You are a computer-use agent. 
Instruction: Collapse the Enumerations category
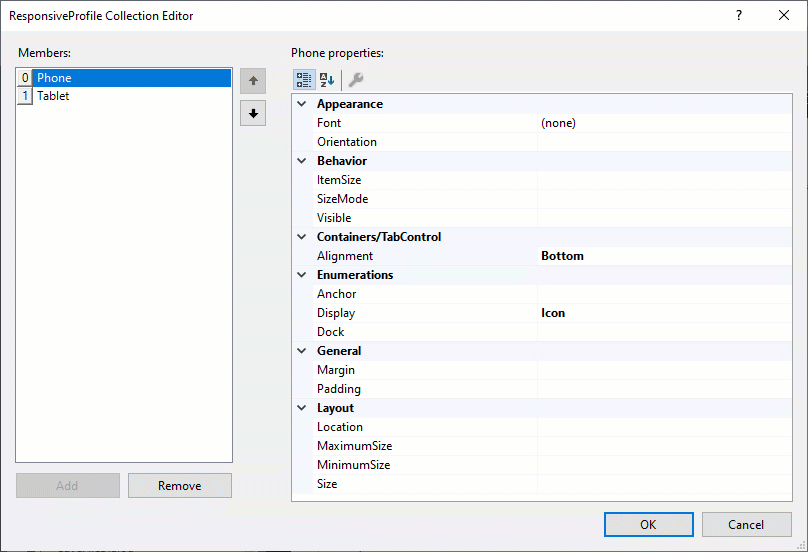coord(302,275)
